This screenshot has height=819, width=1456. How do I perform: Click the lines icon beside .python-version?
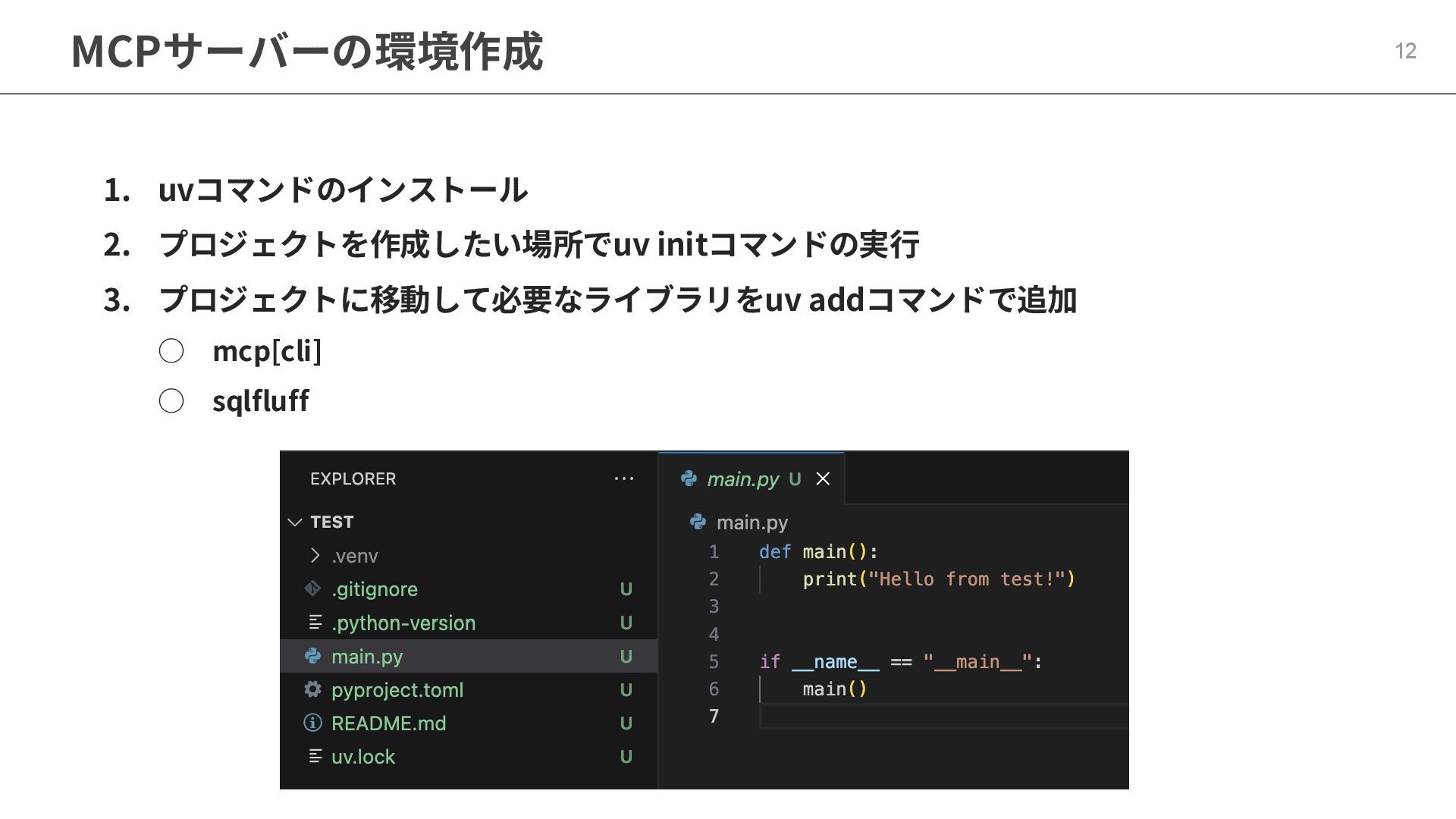tap(315, 623)
